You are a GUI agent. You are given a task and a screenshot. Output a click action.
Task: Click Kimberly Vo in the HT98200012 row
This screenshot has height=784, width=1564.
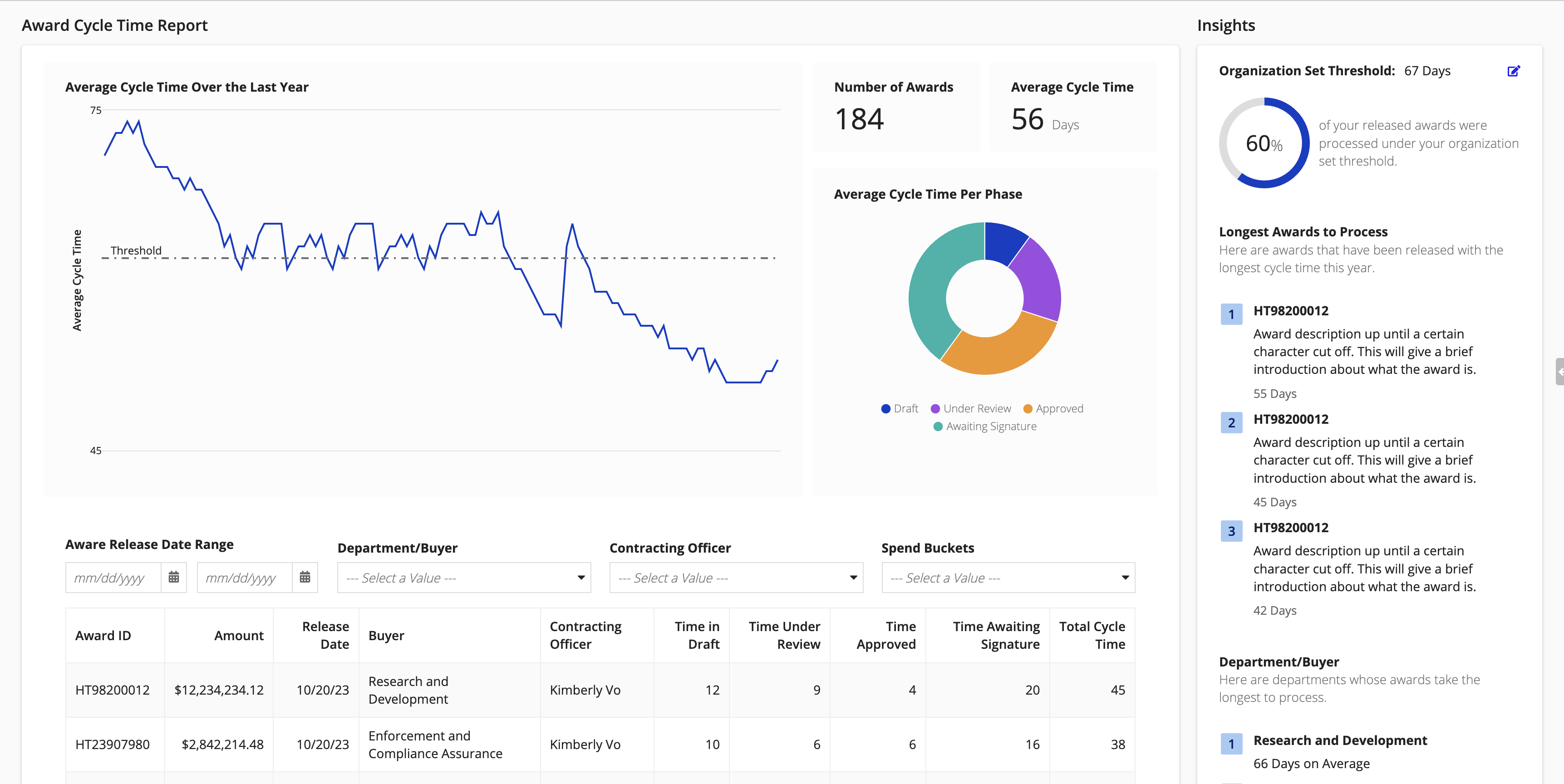(x=585, y=690)
